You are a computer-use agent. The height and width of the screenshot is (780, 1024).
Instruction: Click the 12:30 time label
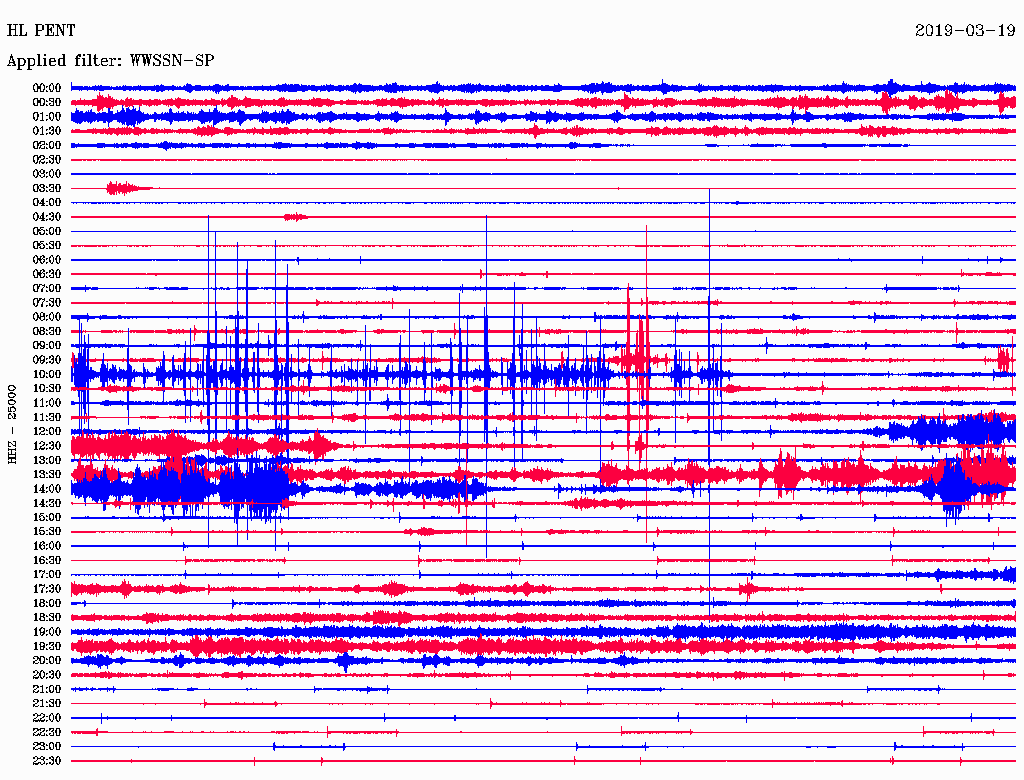pos(47,446)
